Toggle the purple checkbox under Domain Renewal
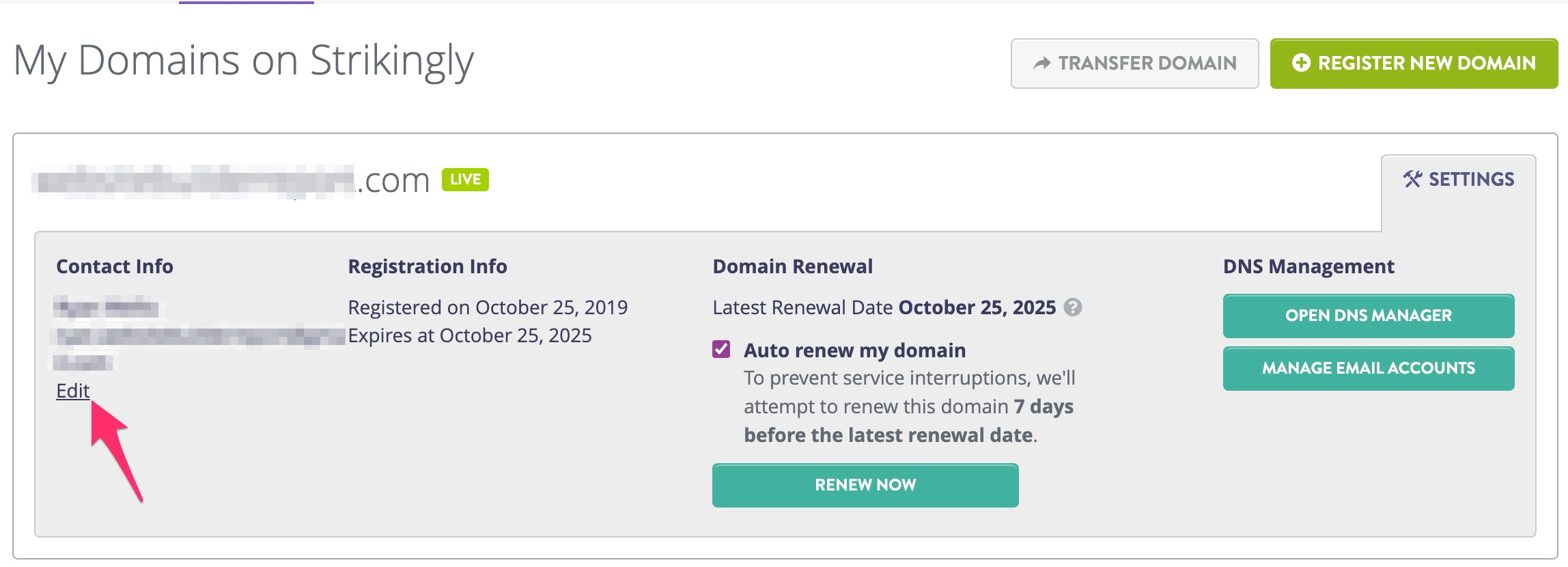Image resolution: width=1568 pixels, height=567 pixels. point(723,350)
